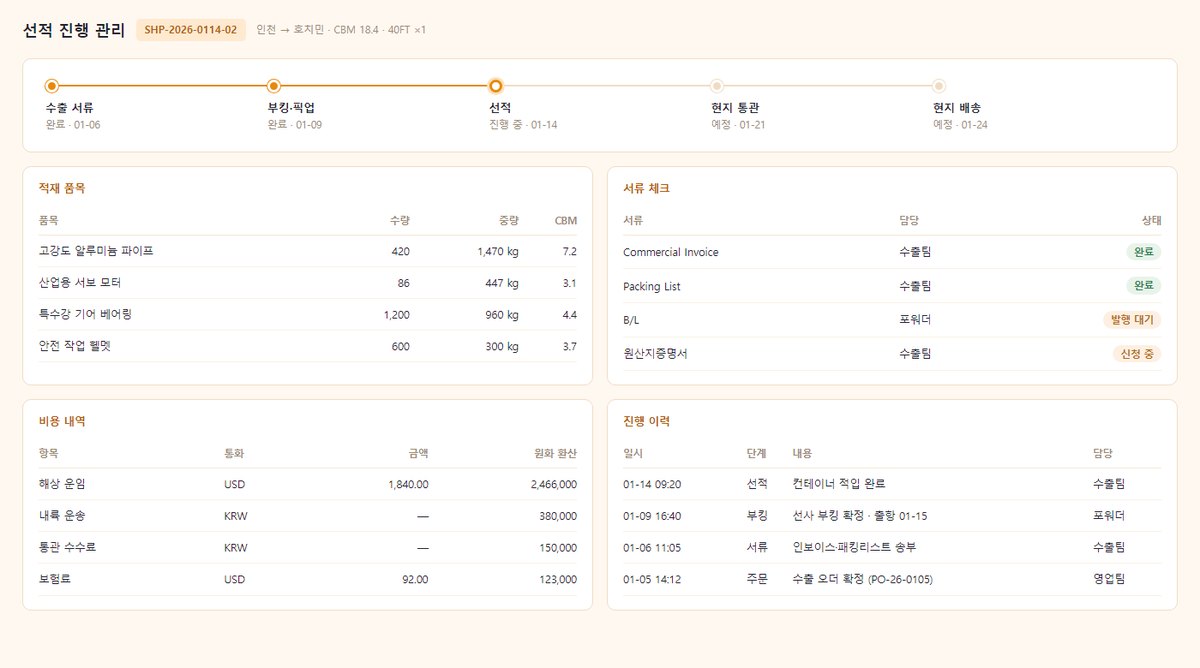Click the 영업팀 assignee in 진행 이력

click(x=1109, y=579)
